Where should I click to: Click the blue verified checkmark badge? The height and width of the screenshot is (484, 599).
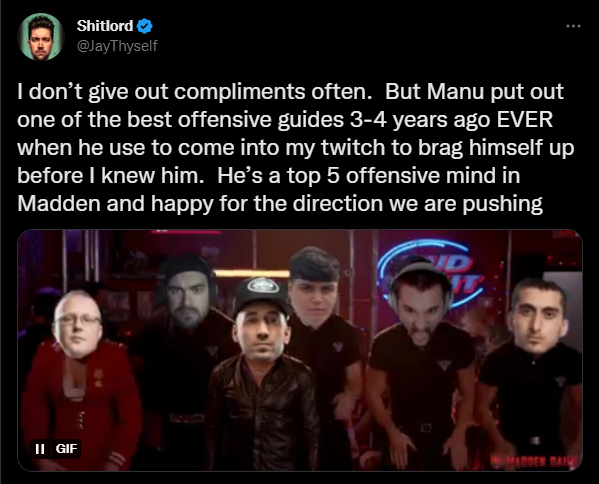[145, 26]
